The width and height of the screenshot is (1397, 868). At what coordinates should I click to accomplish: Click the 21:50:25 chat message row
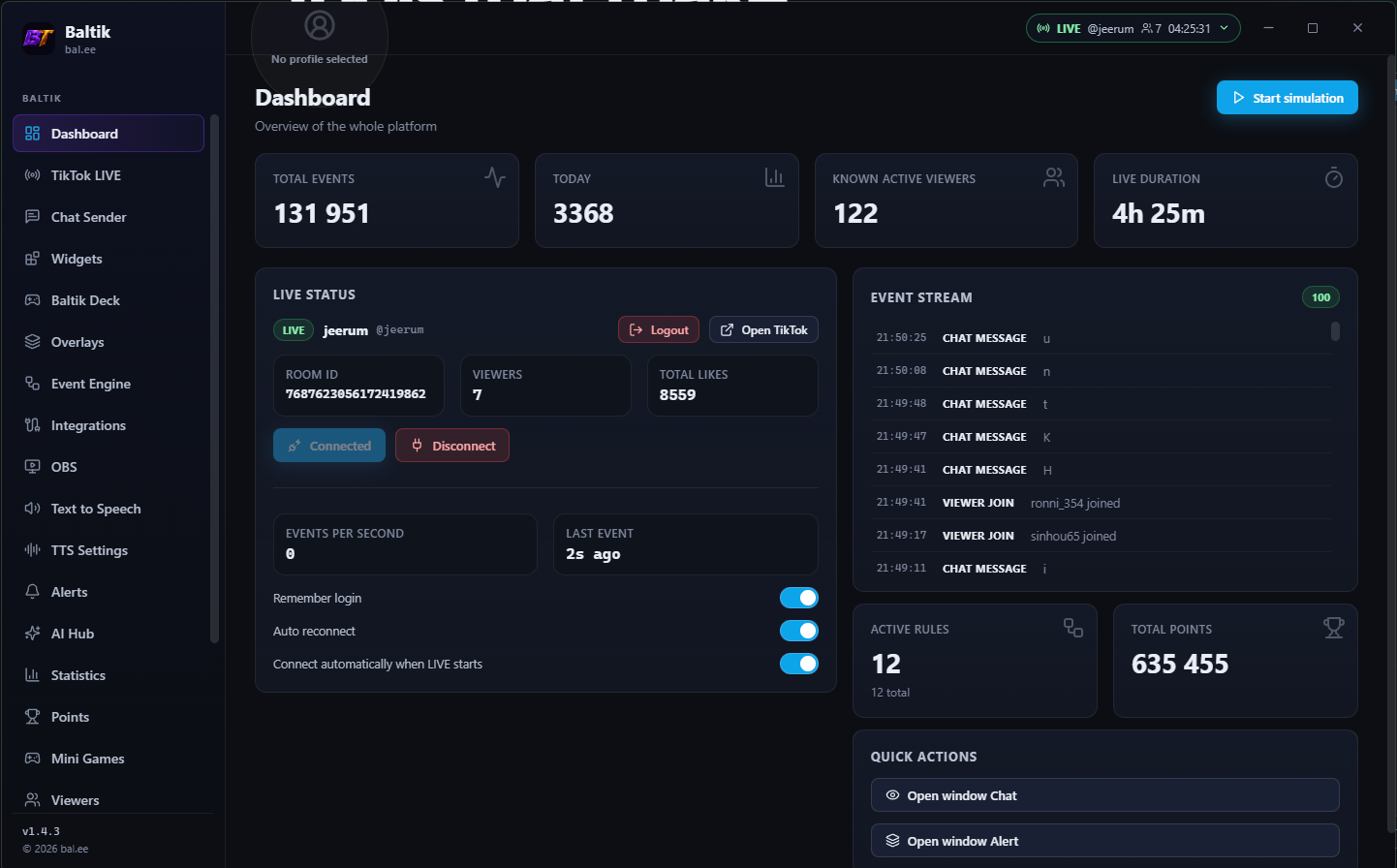click(x=1102, y=338)
